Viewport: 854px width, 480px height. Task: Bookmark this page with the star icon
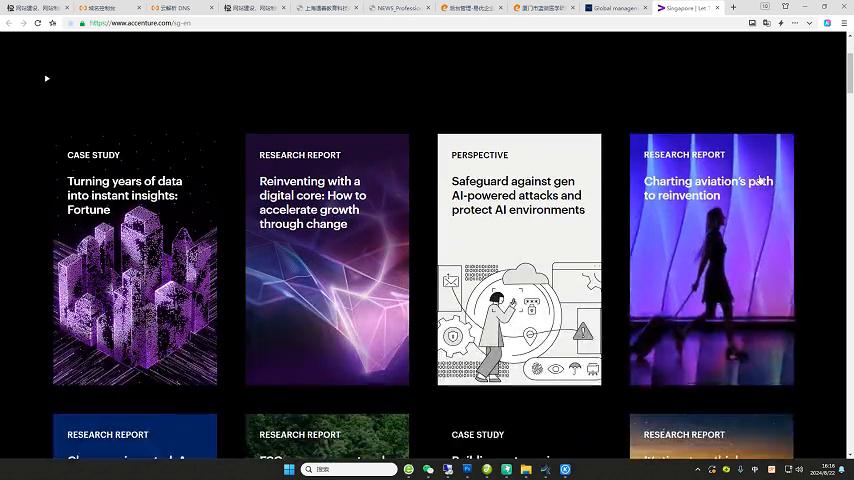tap(53, 23)
